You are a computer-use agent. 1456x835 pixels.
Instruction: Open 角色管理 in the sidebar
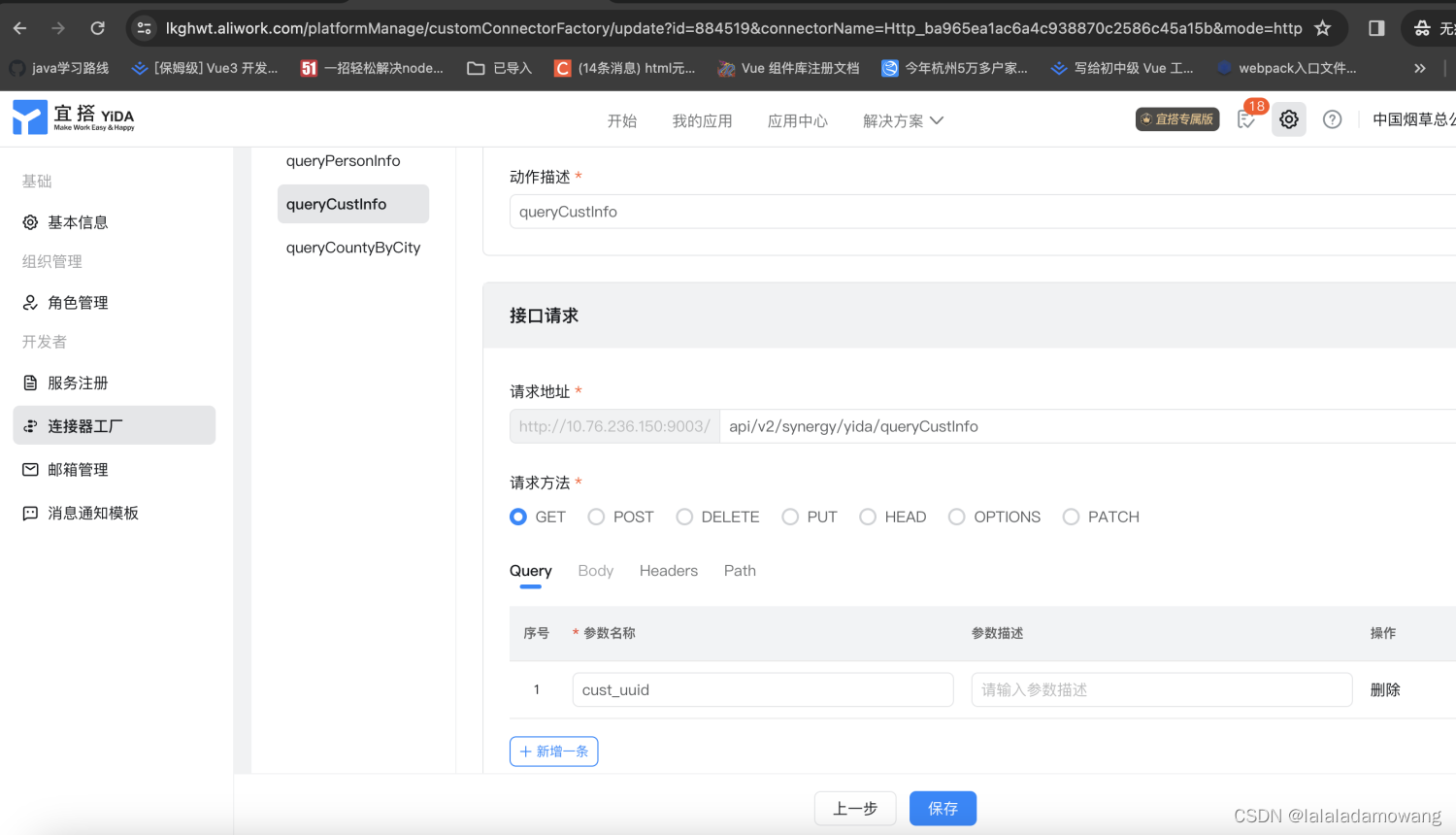pos(115,303)
